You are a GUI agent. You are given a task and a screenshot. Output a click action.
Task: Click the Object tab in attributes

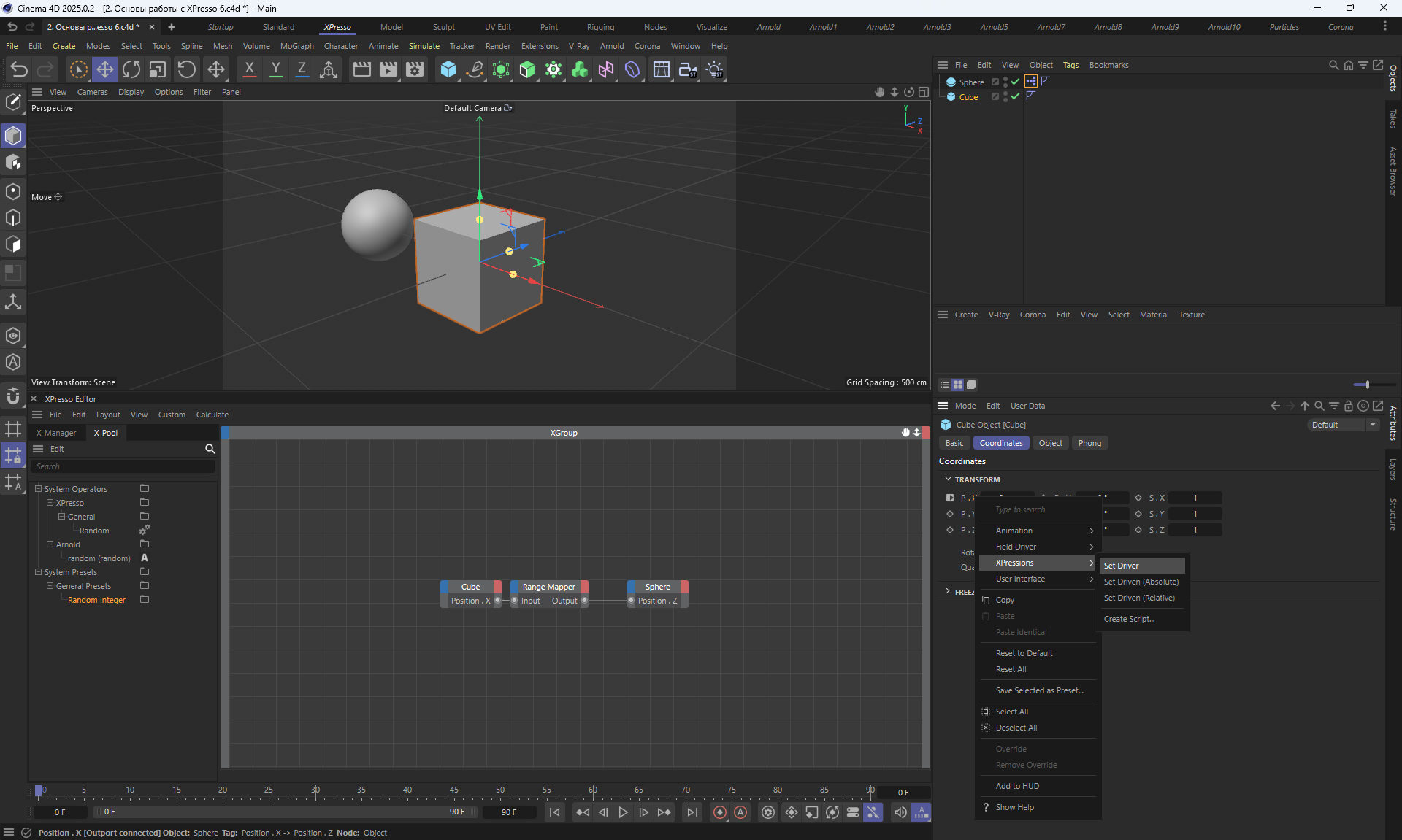point(1050,443)
